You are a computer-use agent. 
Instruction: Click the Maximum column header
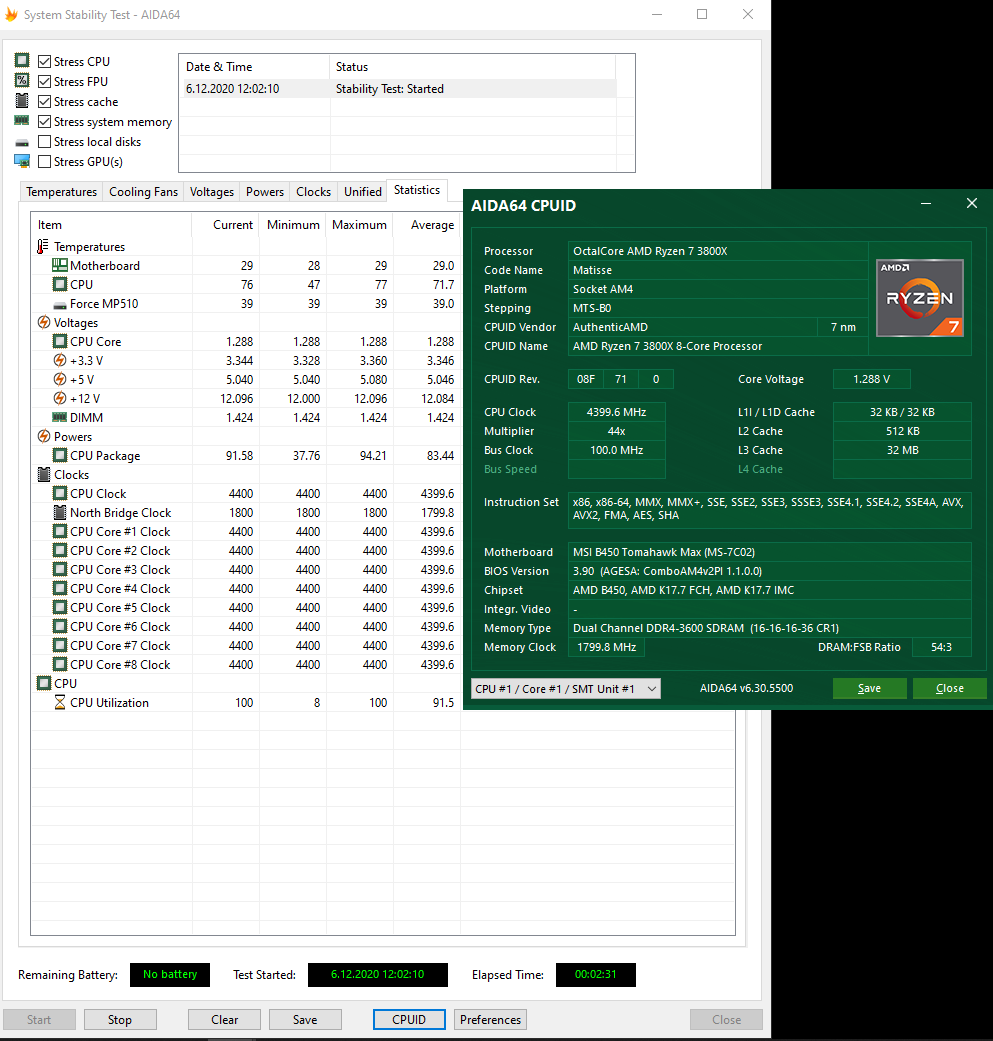pyautogui.click(x=359, y=225)
